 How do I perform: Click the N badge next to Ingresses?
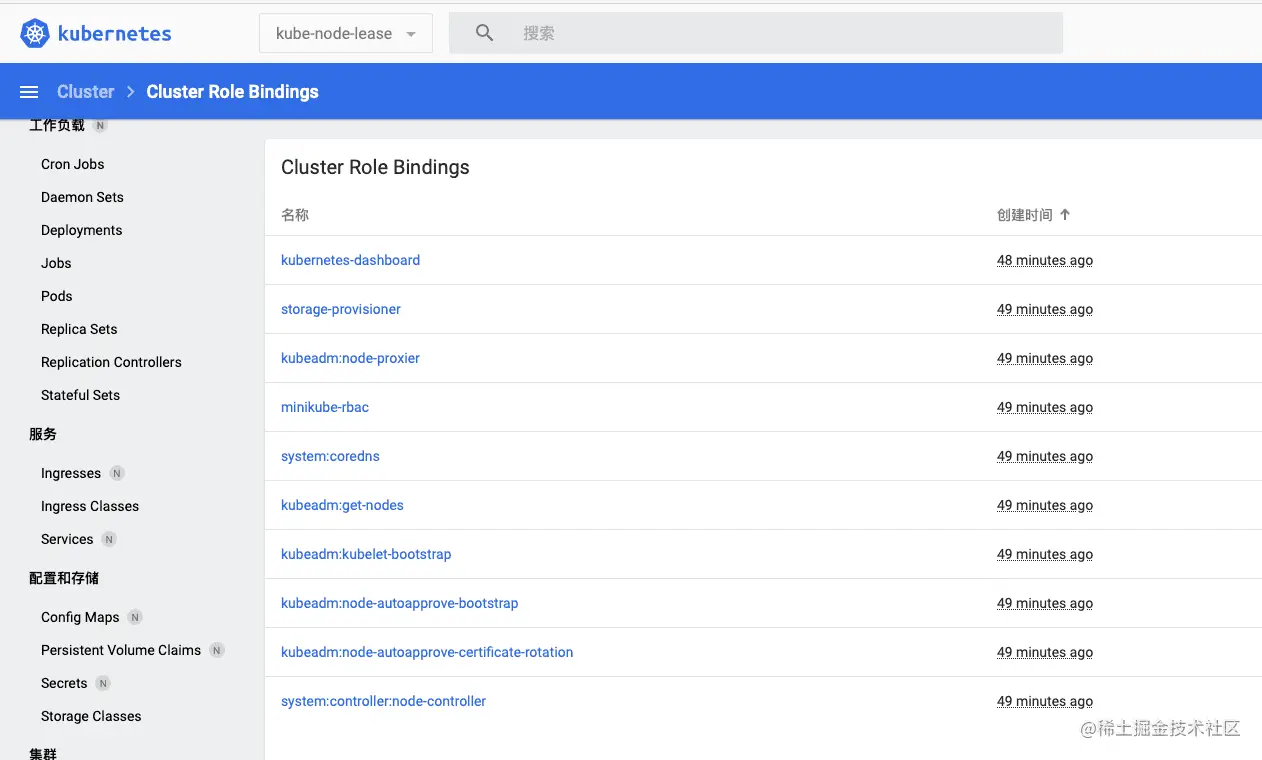117,473
